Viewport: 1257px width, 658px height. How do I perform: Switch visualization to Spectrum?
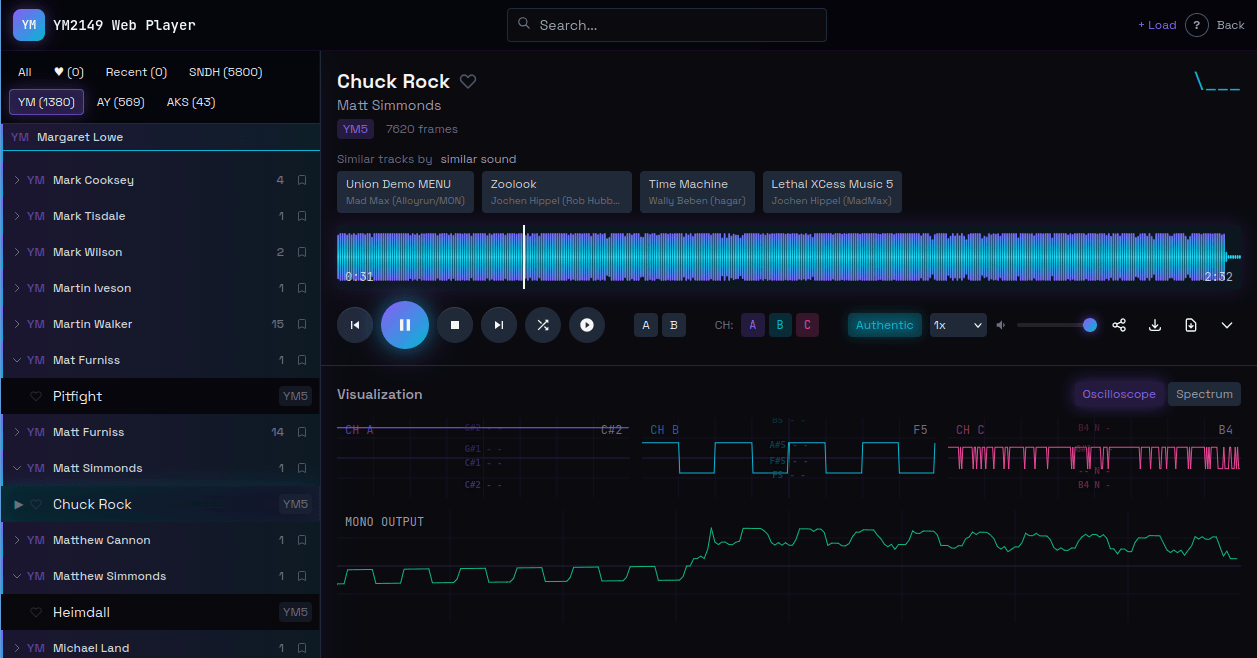(1204, 394)
